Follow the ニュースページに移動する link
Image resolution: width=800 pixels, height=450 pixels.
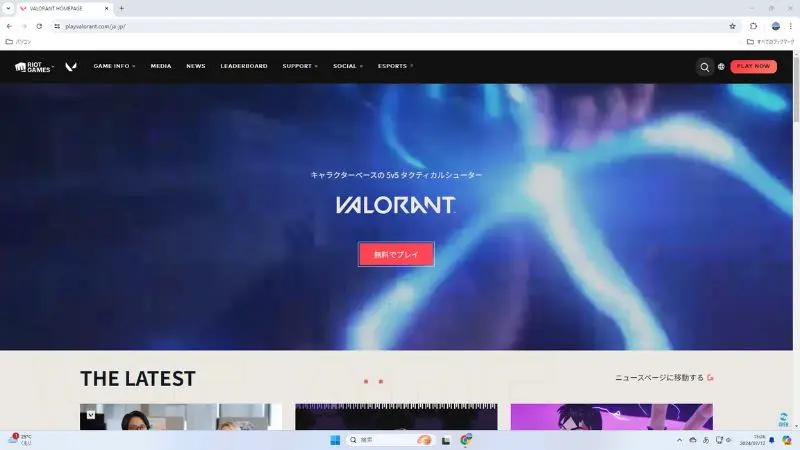[664, 378]
